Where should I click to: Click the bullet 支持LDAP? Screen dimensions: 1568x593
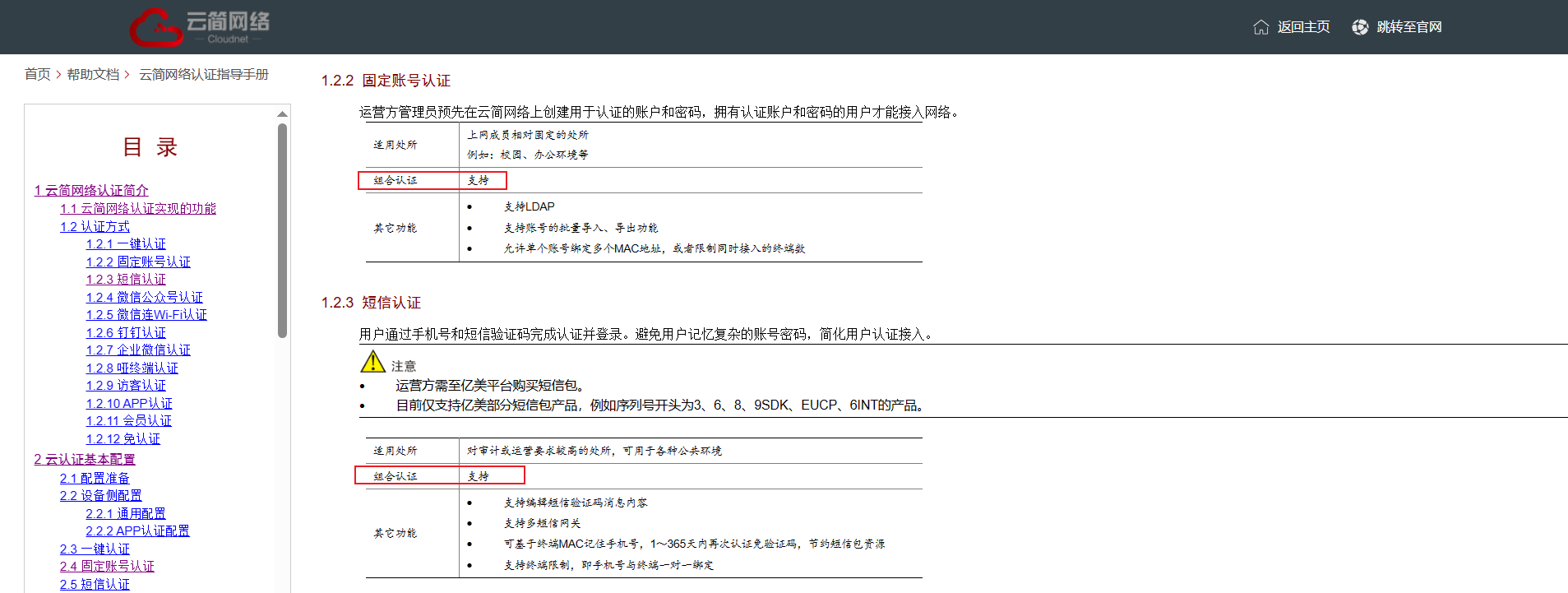coord(530,206)
